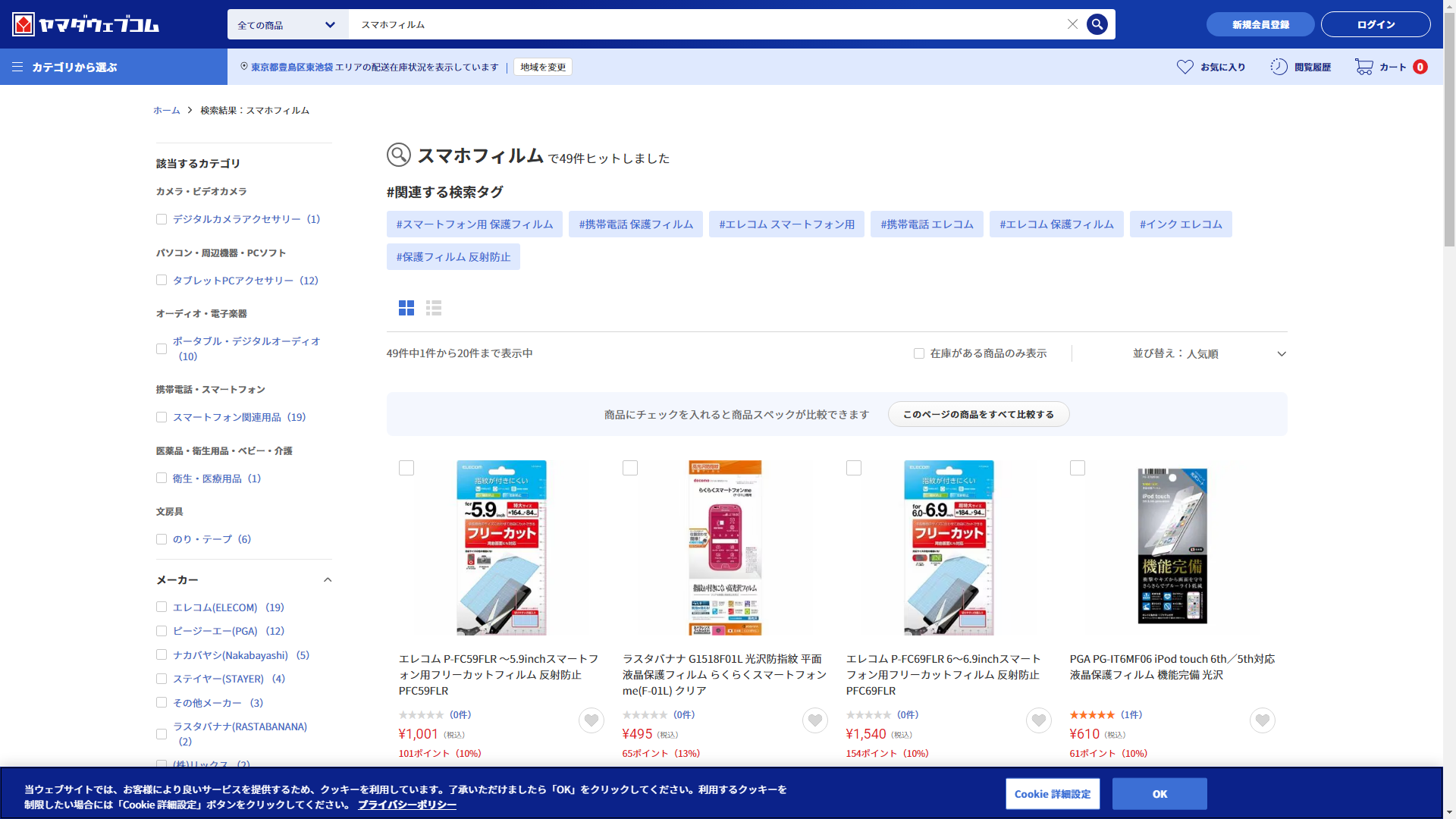Click the OK cookie consent button
1456x819 pixels.
(1159, 794)
